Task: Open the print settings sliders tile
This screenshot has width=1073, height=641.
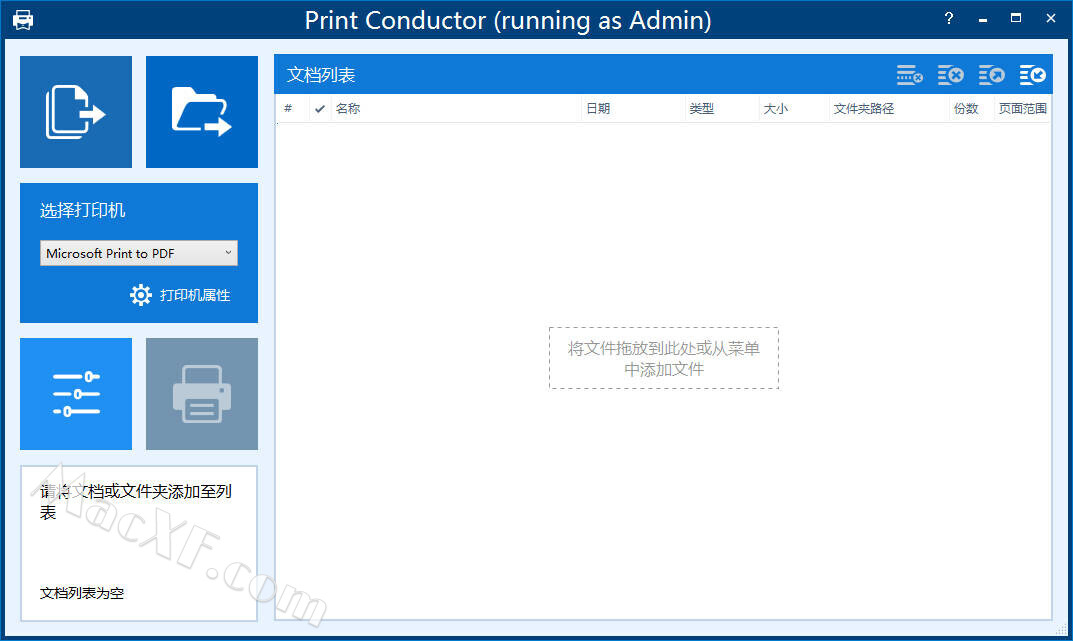Action: click(76, 394)
